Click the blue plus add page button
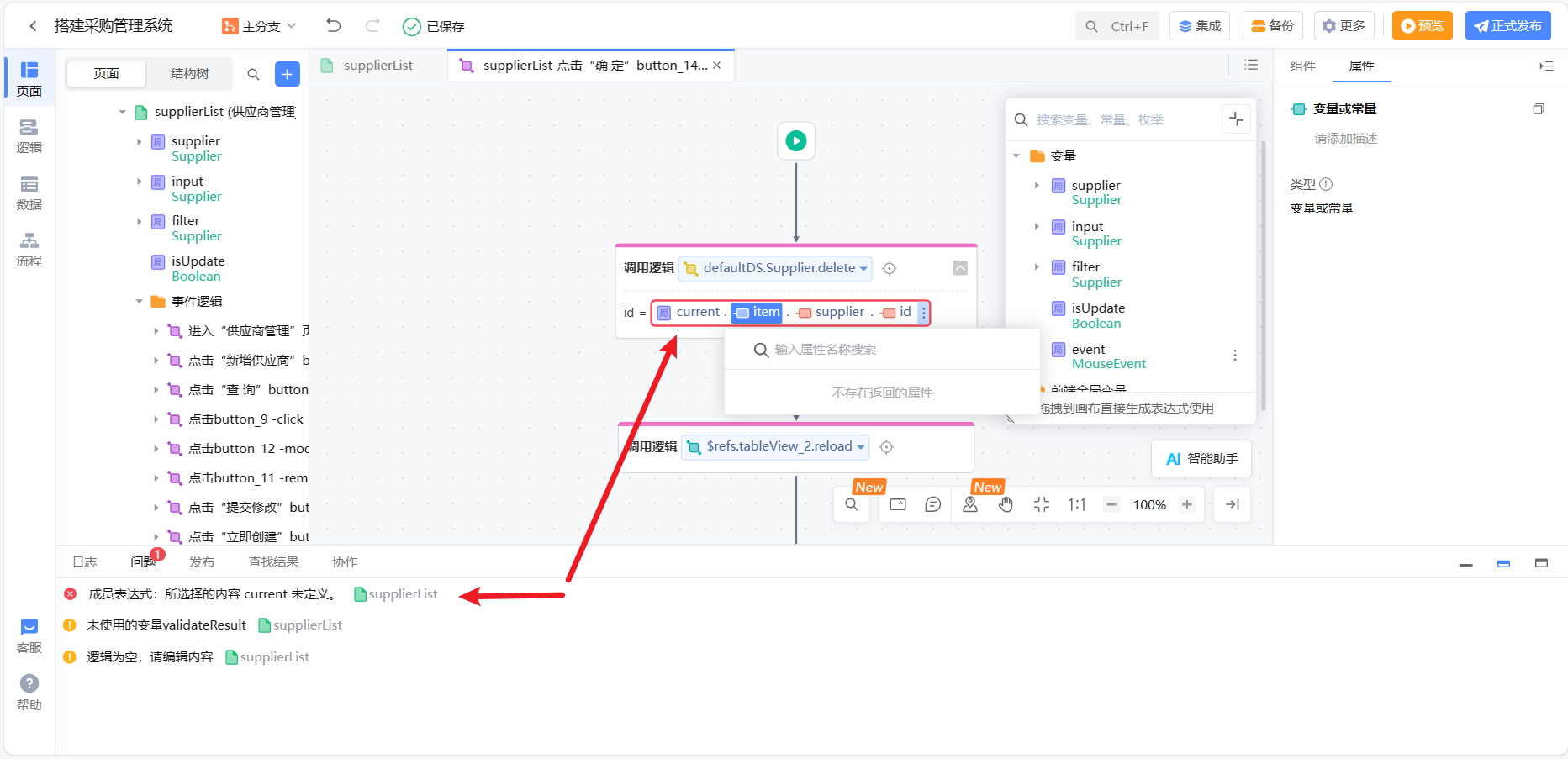Image resolution: width=1568 pixels, height=759 pixels. (x=288, y=74)
